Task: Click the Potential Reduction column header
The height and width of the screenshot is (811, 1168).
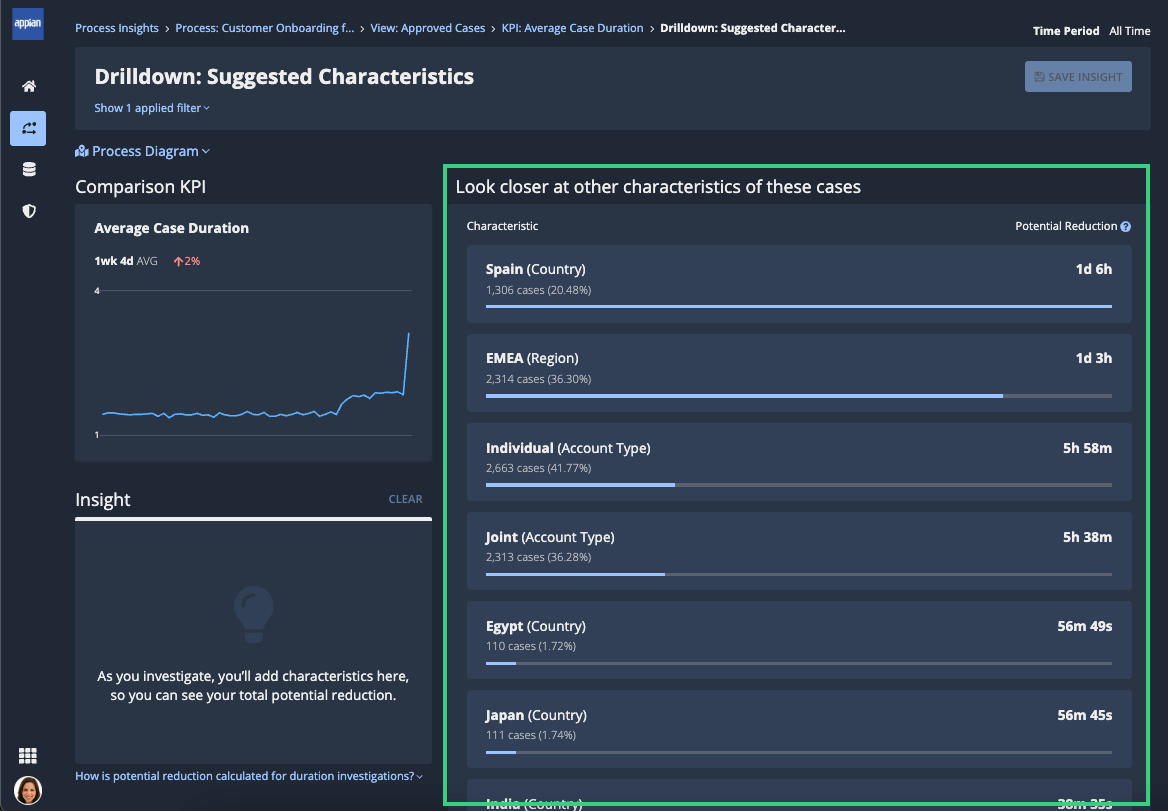Action: point(1066,226)
